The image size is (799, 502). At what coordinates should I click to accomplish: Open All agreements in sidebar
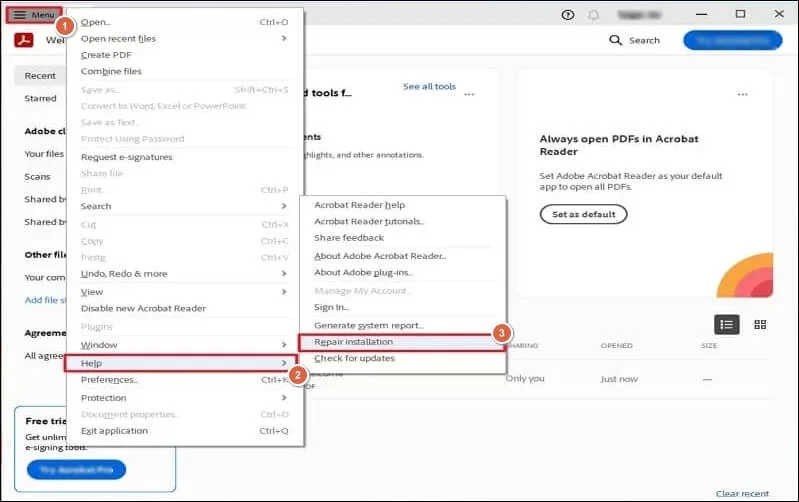click(45, 356)
